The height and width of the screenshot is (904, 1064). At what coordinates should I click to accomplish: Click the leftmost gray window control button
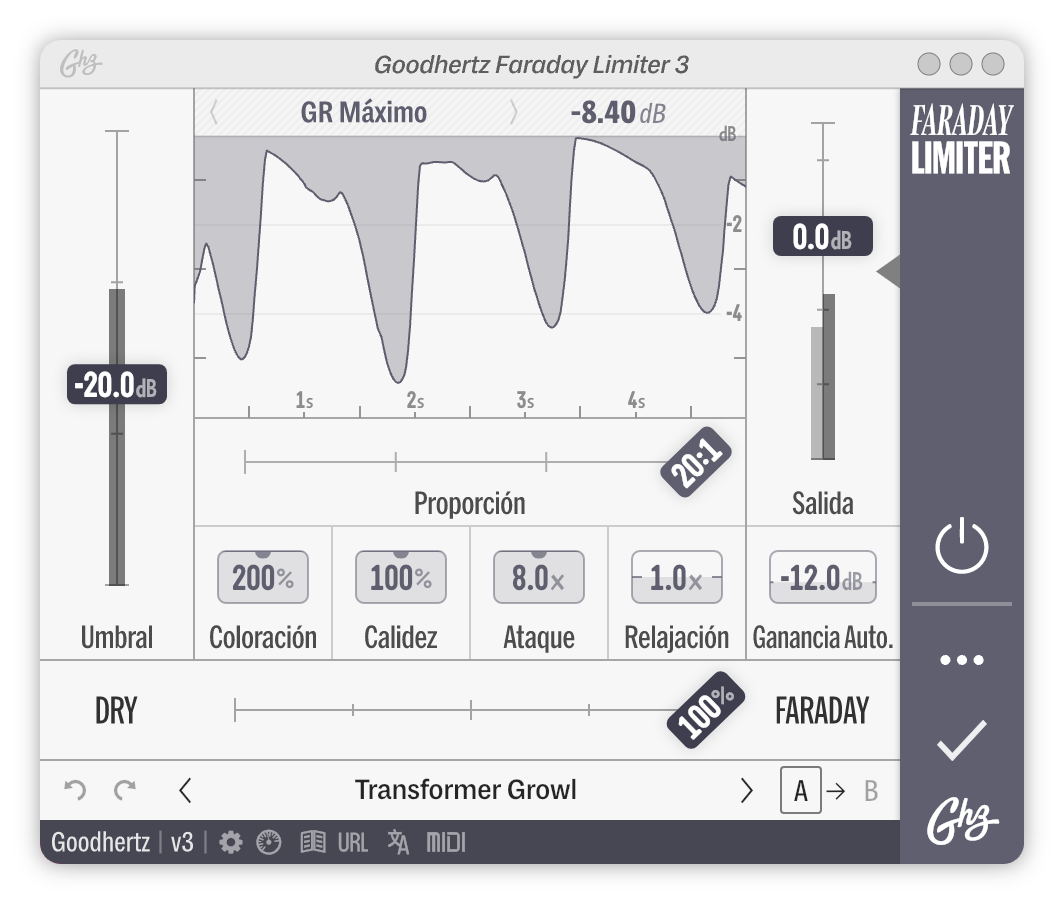[x=928, y=64]
